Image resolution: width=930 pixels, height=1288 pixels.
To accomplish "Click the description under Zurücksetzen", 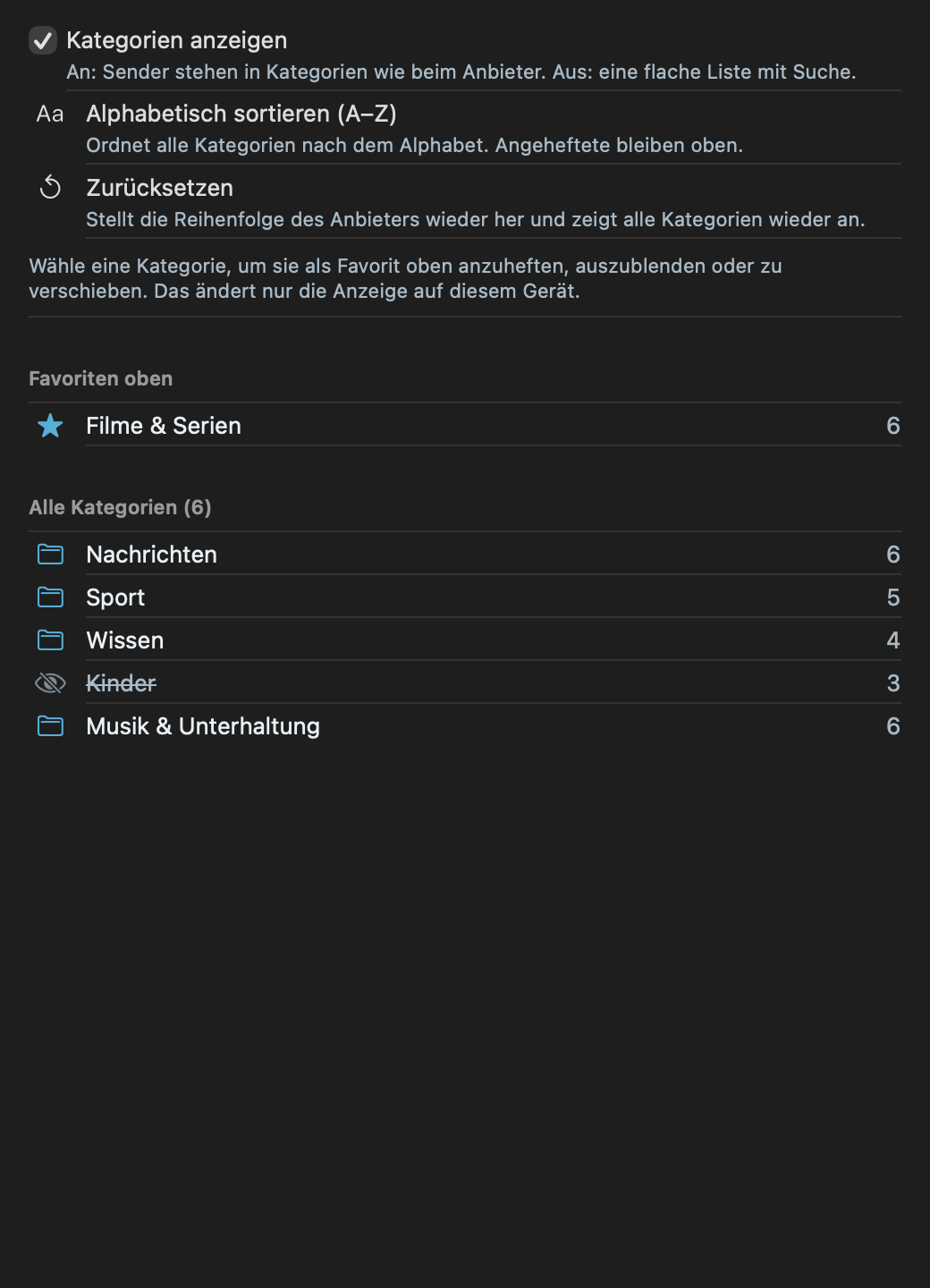I will click(475, 219).
